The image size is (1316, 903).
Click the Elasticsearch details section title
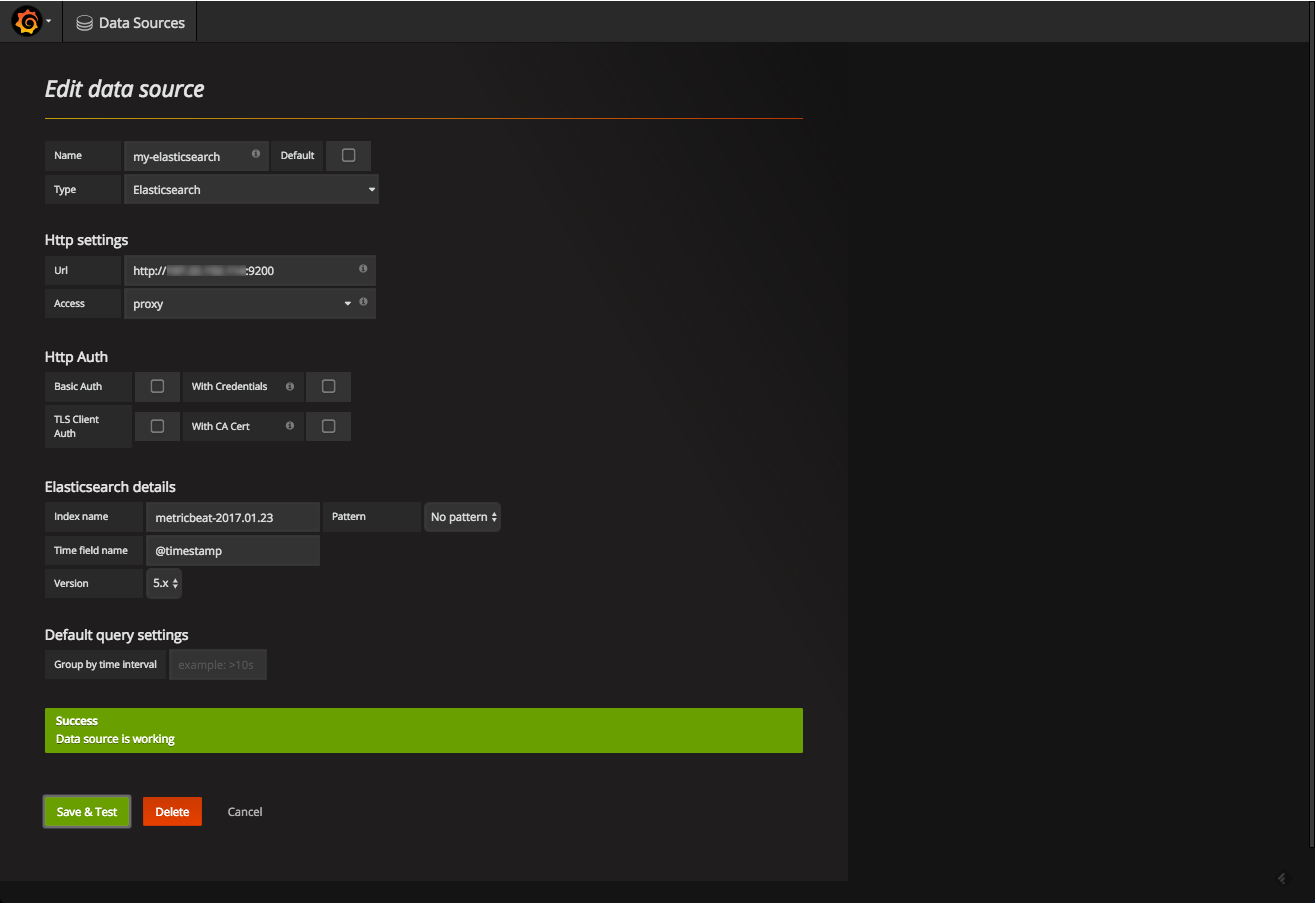(x=110, y=487)
